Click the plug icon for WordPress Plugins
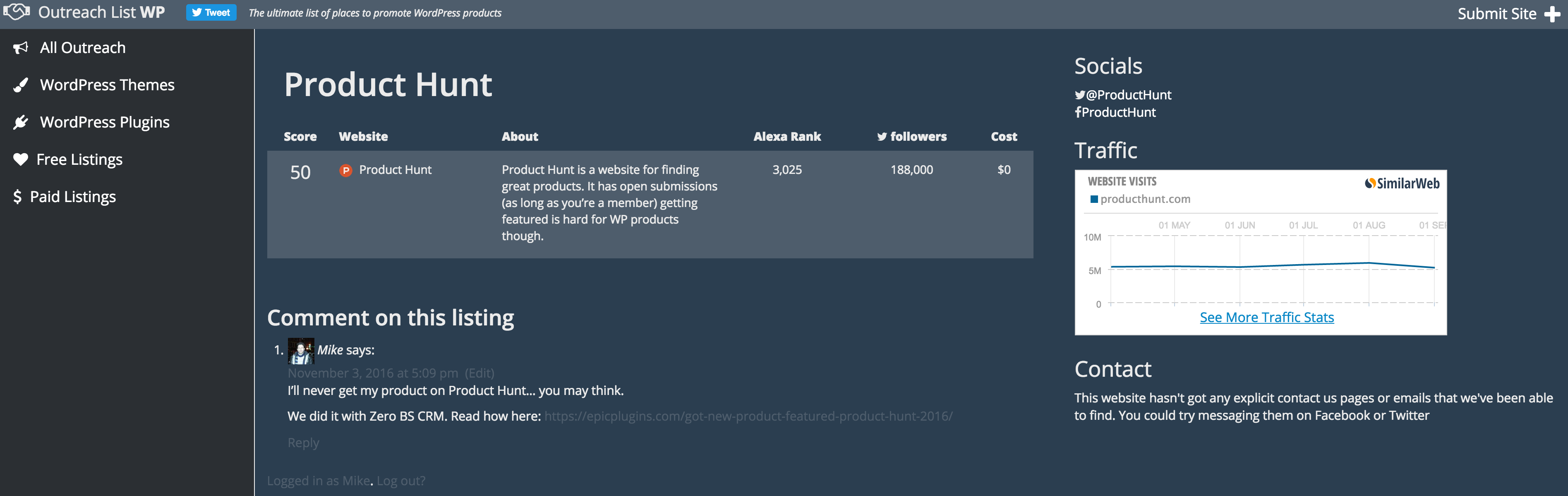The width and height of the screenshot is (1568, 496). point(21,123)
